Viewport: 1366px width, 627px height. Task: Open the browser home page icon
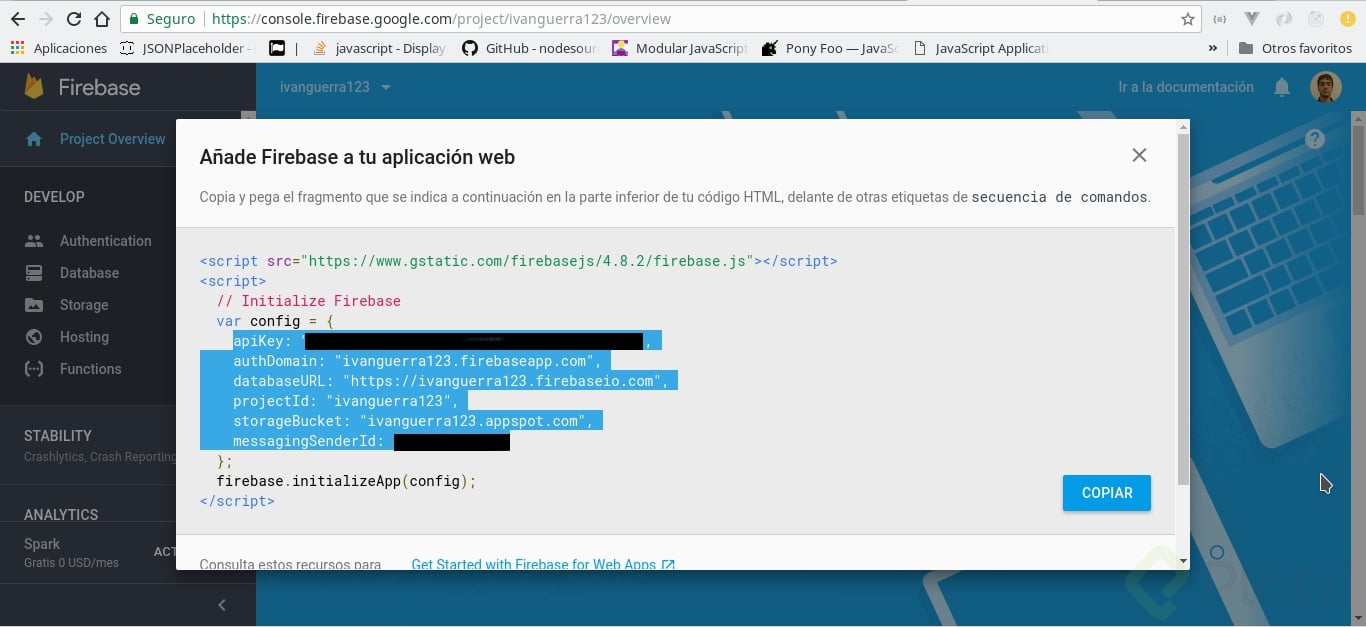(x=101, y=19)
